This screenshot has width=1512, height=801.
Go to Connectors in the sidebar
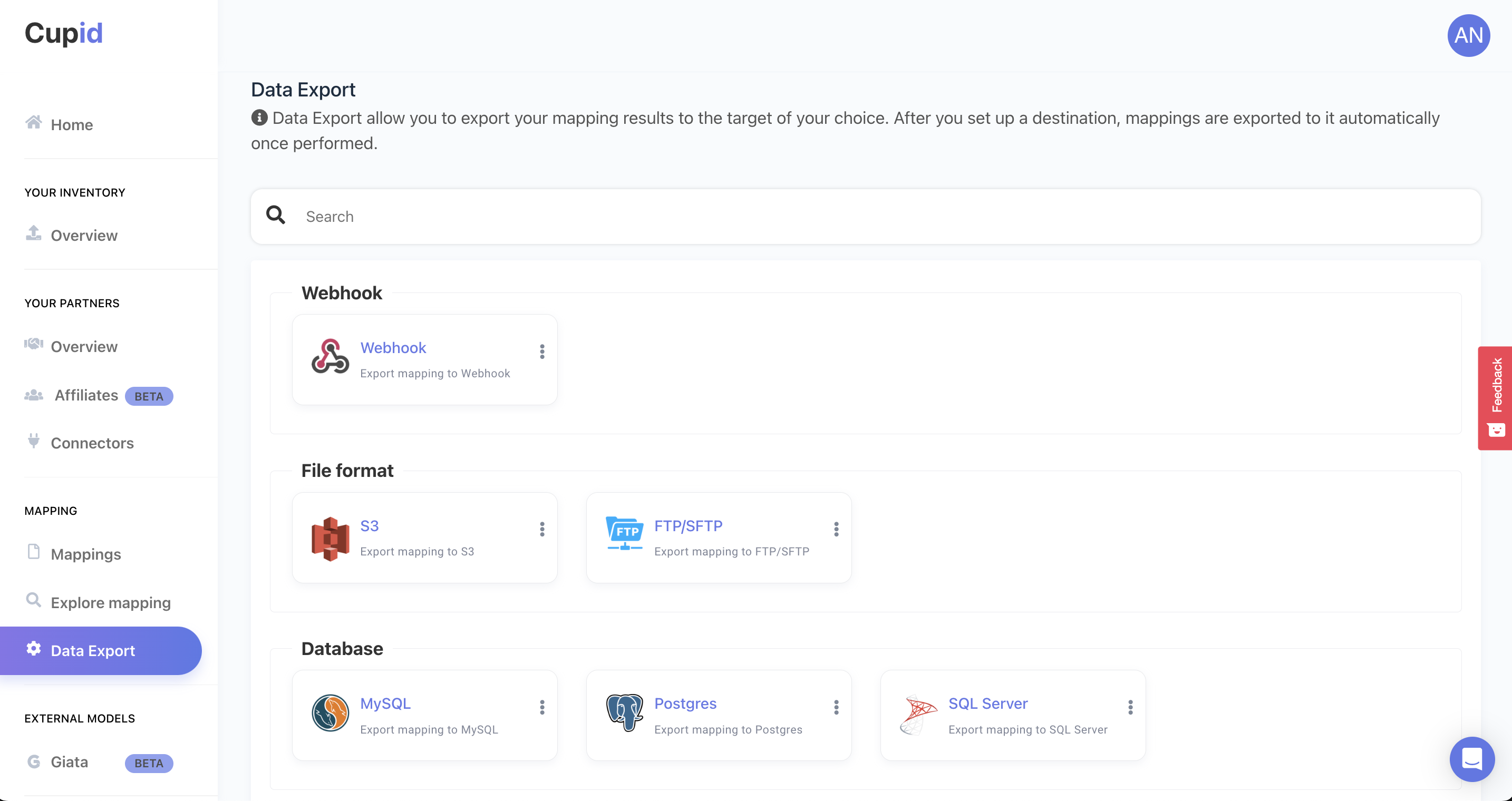tap(92, 443)
